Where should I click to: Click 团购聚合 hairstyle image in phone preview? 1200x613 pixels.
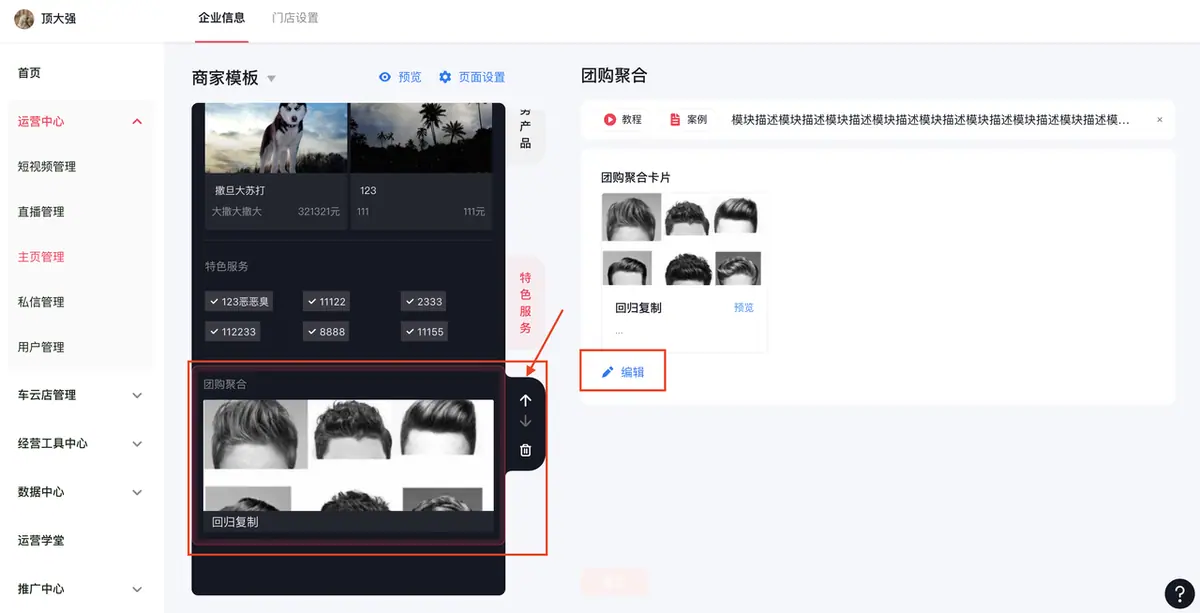(x=349, y=455)
